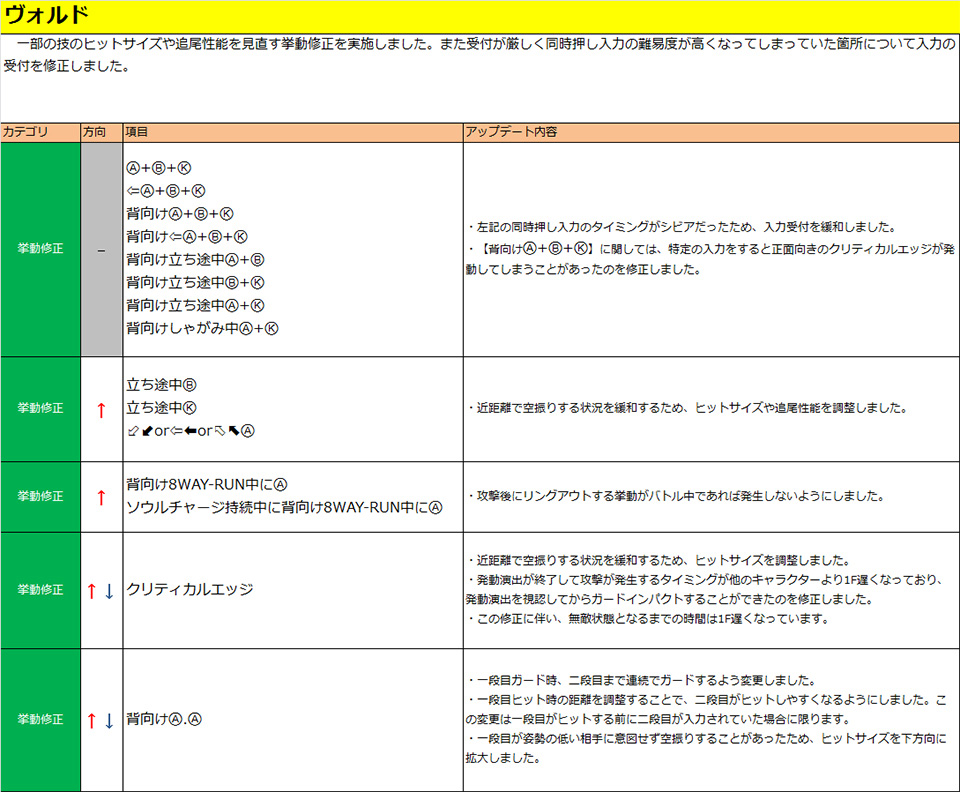Click the 背向けしゃがみ中Ⓐ+Ⓚ entry
Viewport: 960px width, 792px height.
coord(202,328)
